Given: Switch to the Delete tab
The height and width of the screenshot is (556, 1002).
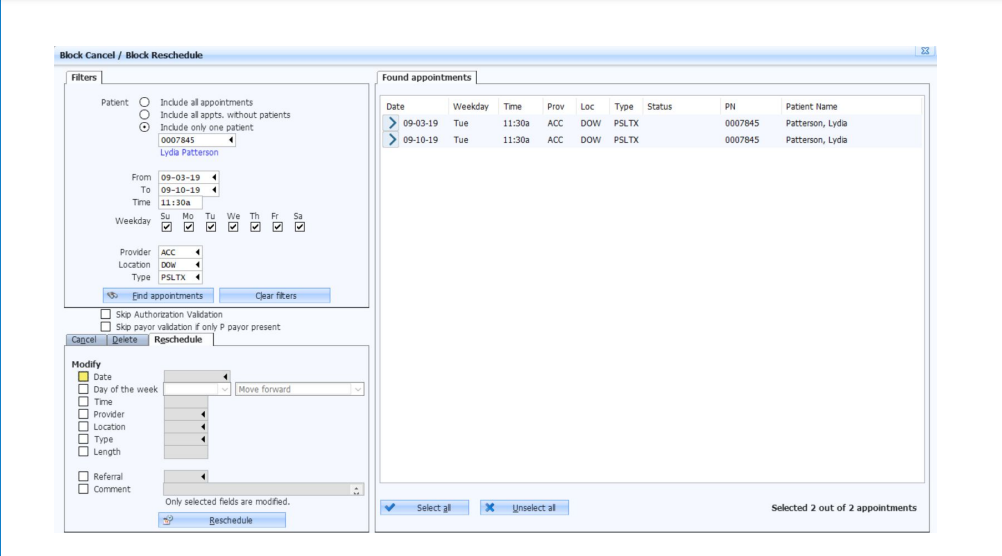Looking at the screenshot, I should (x=125, y=340).
